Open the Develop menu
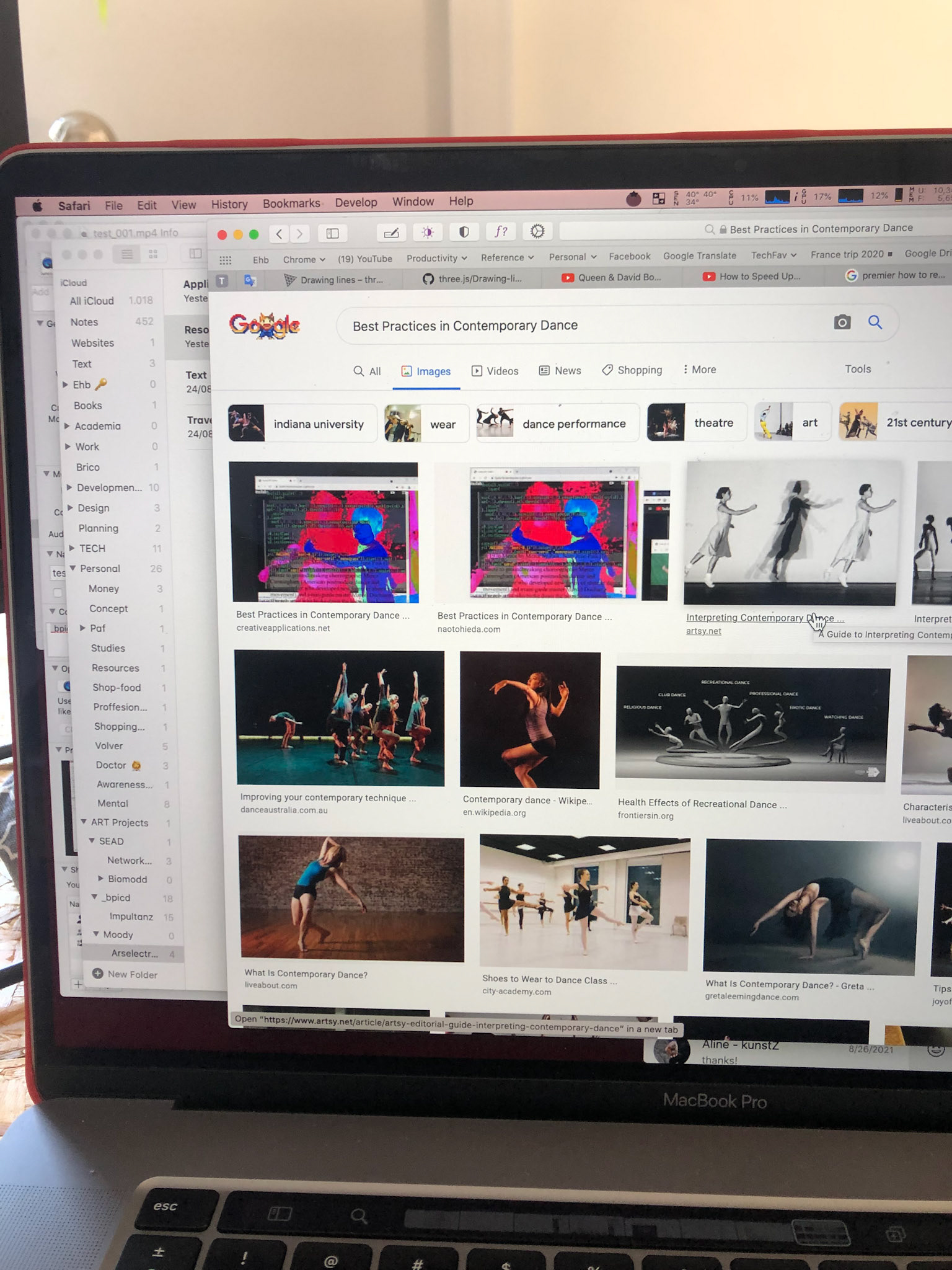 tap(356, 203)
